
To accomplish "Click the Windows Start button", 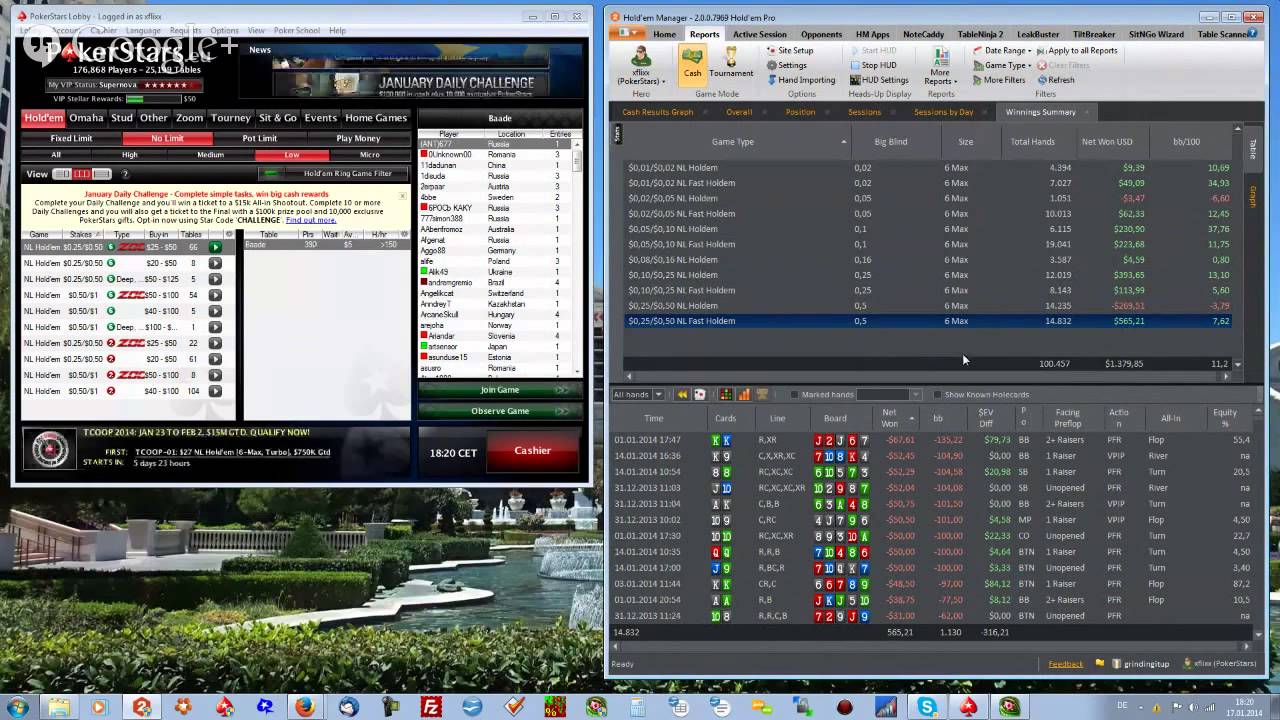I will click(x=17, y=707).
